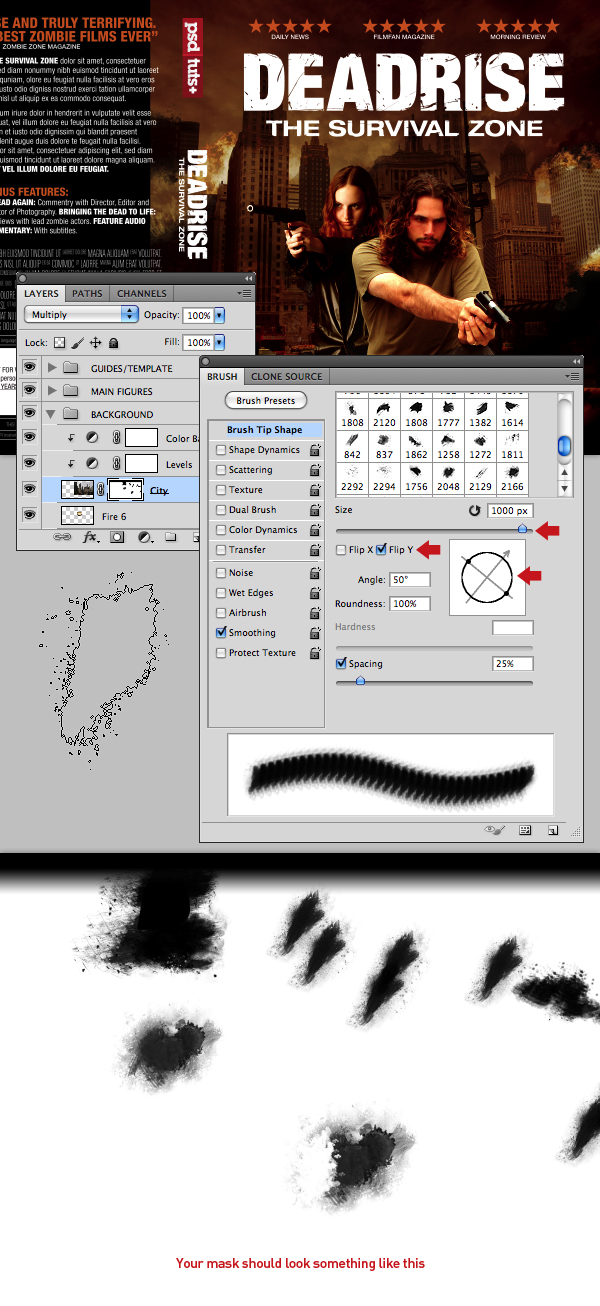Click the Roundness input field
Viewport: 600px width, 1306px height.
[410, 604]
